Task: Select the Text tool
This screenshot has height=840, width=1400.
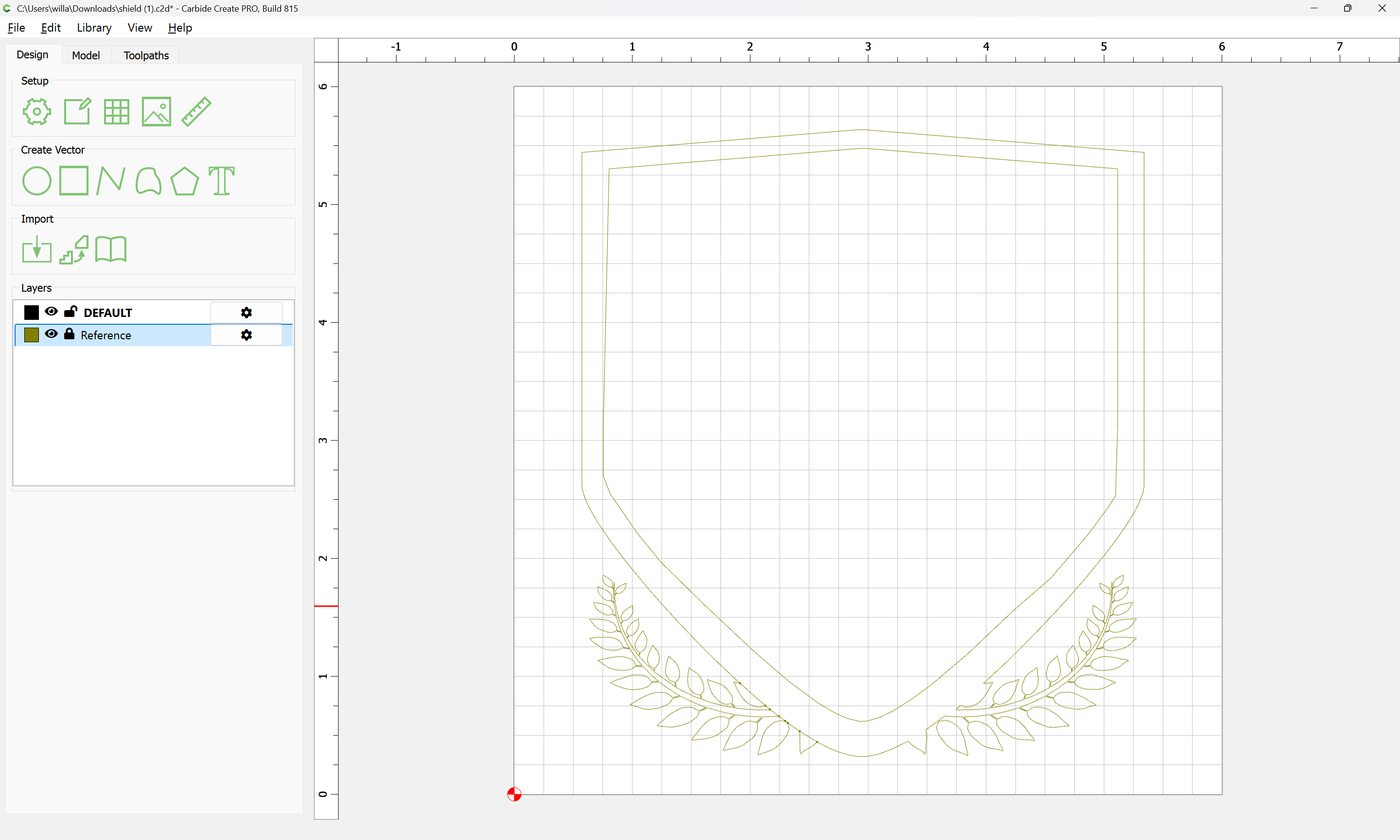Action: pos(221,180)
